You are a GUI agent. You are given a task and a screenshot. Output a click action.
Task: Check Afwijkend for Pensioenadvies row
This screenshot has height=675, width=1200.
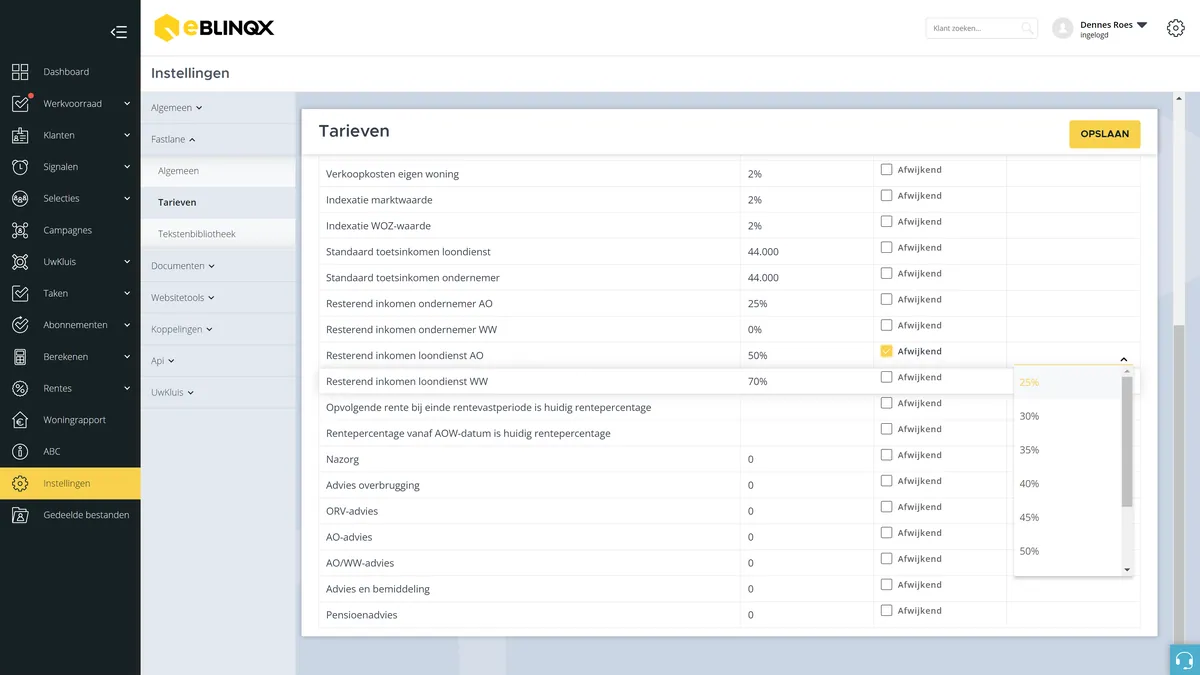(886, 612)
